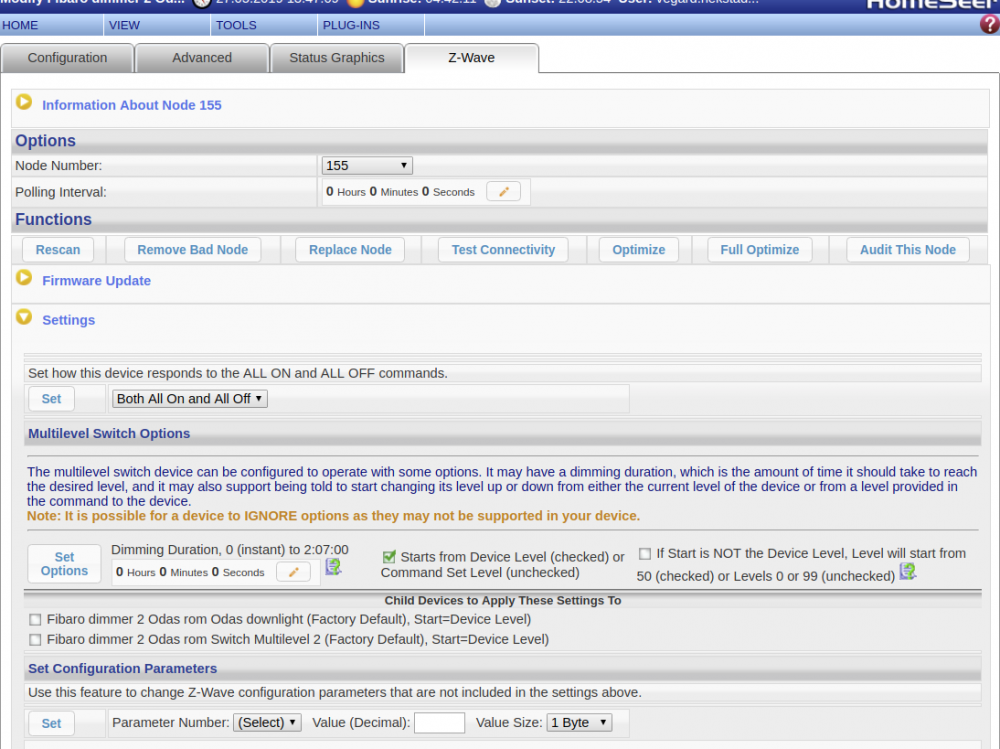The image size is (1000, 749).
Task: Tick the Switch Multilevel 2 child device box
Action: 36,639
